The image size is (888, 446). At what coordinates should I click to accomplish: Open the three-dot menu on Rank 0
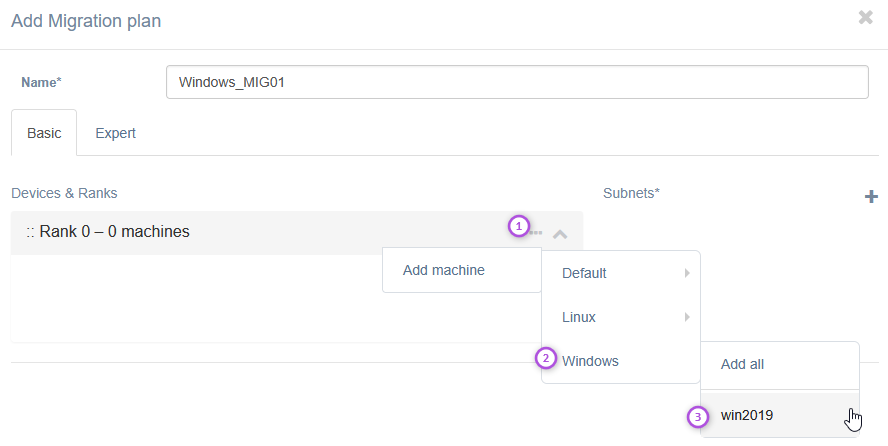537,233
